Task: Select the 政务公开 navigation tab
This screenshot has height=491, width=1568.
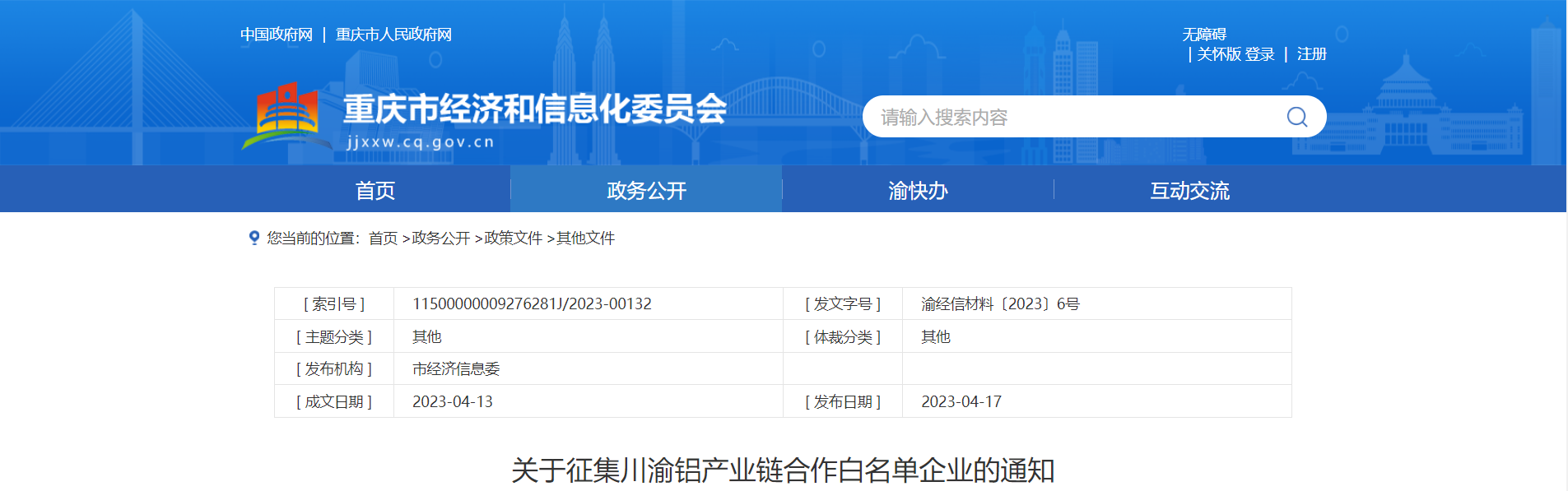Action: click(646, 191)
